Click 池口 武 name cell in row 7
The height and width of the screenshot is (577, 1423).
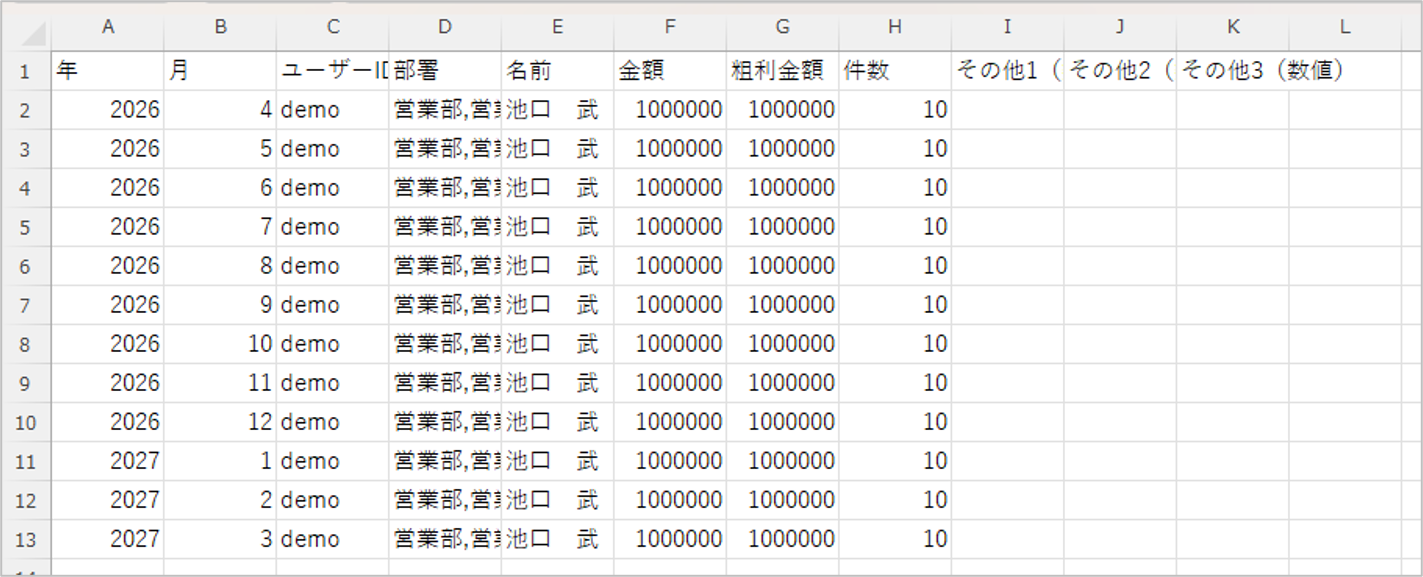pos(558,305)
